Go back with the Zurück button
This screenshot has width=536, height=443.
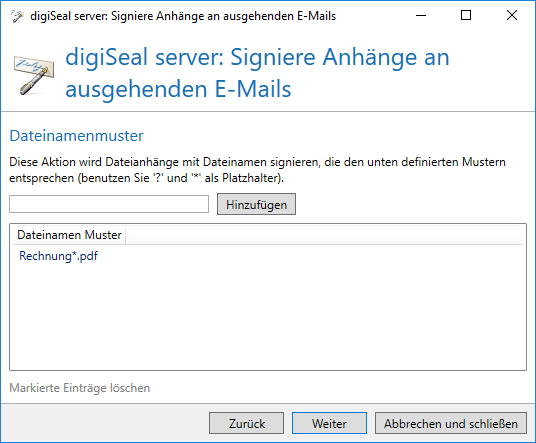coord(246,423)
